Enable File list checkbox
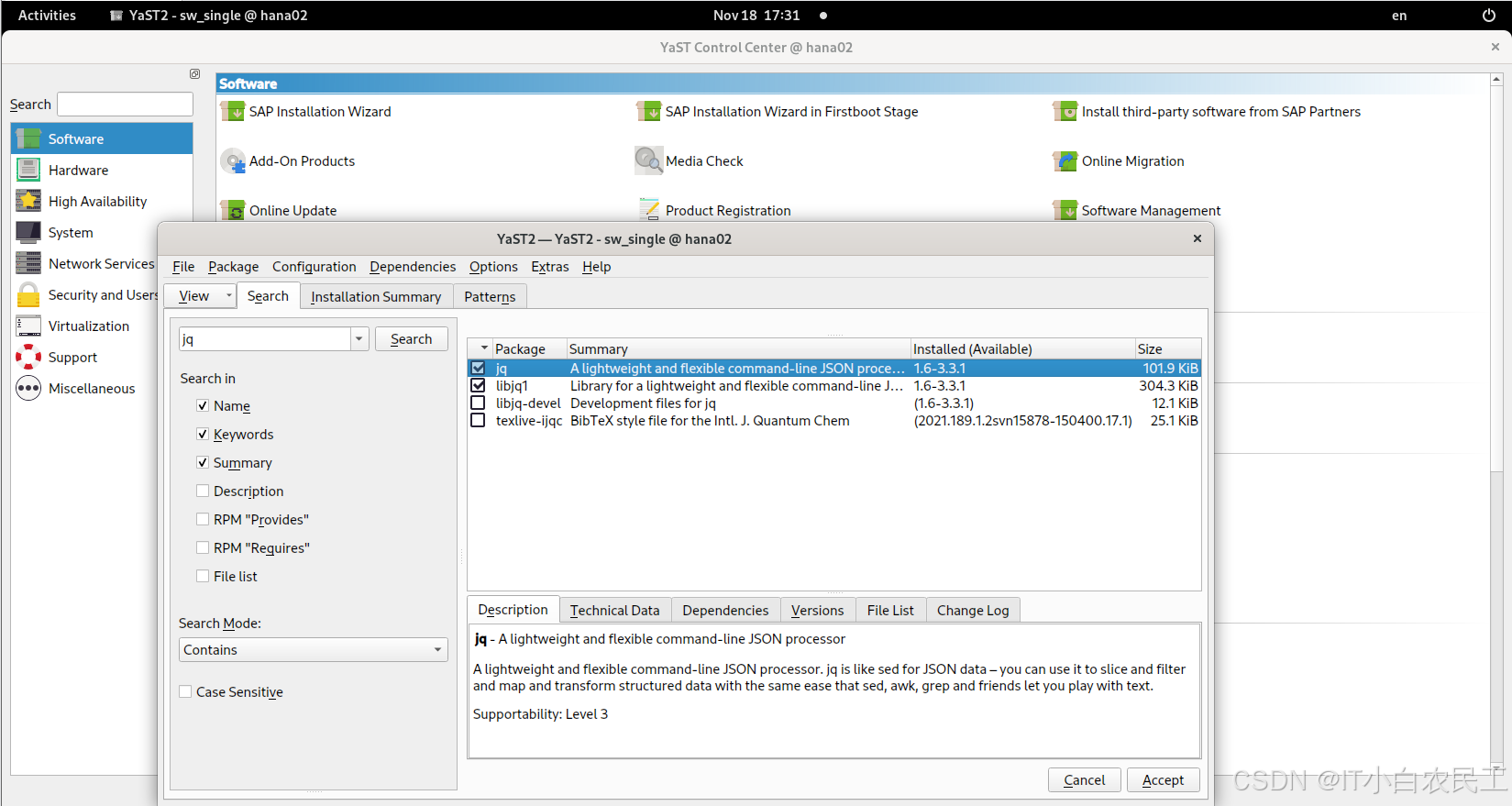The image size is (1512, 806). (203, 576)
